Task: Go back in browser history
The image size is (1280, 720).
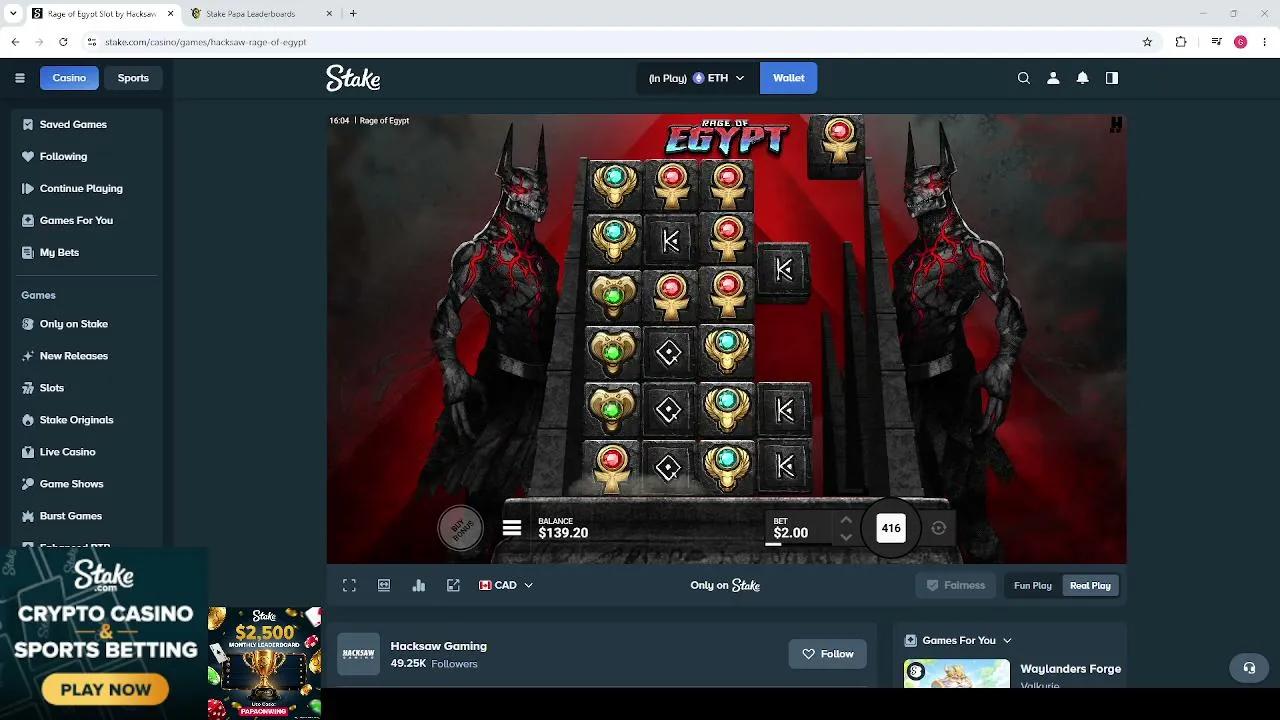Action: pos(15,42)
